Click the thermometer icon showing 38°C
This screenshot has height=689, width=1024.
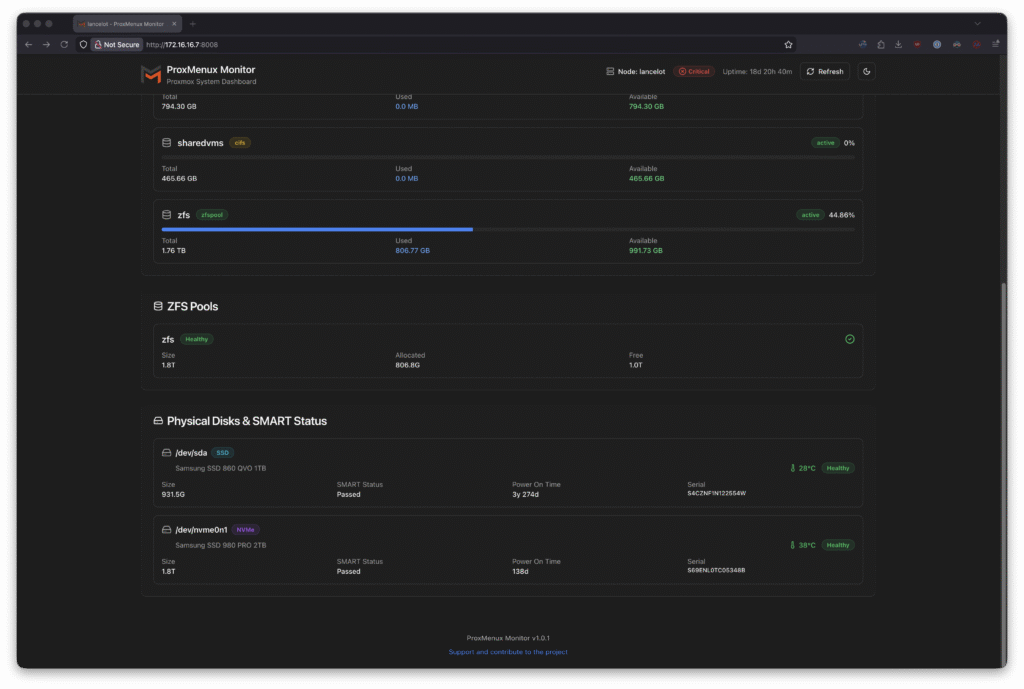point(792,545)
